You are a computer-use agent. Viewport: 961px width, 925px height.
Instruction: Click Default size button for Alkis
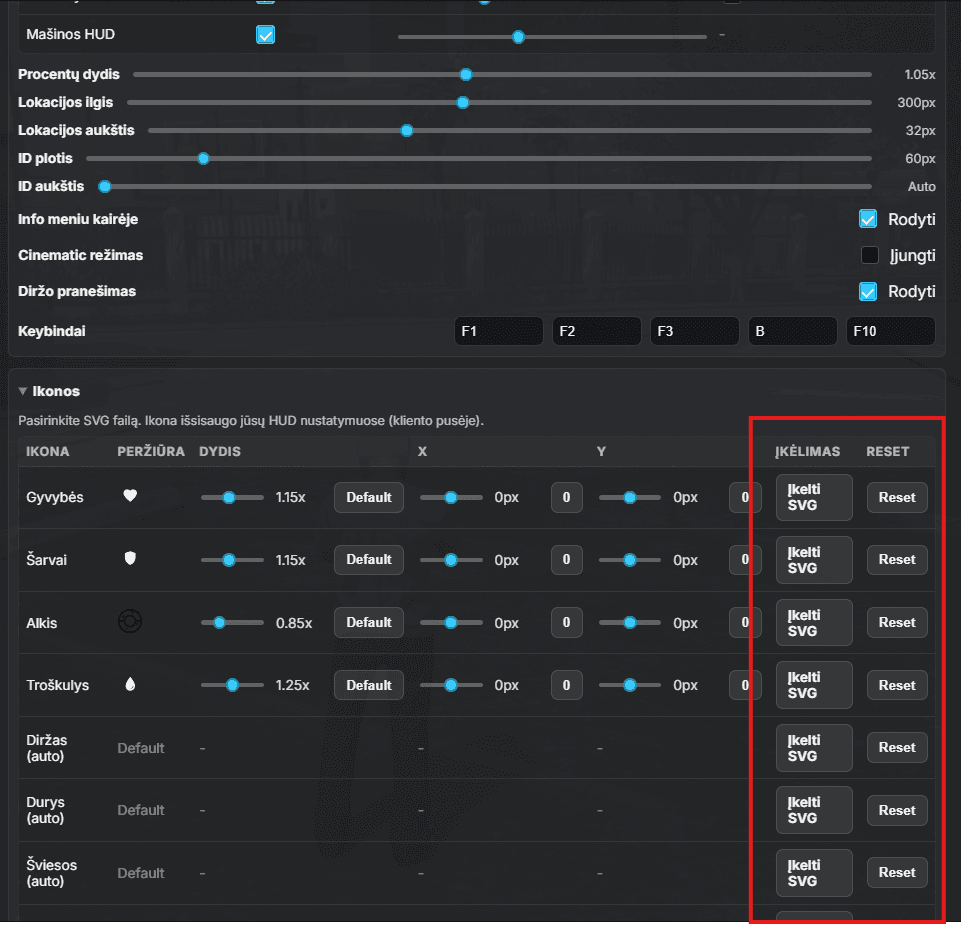368,622
